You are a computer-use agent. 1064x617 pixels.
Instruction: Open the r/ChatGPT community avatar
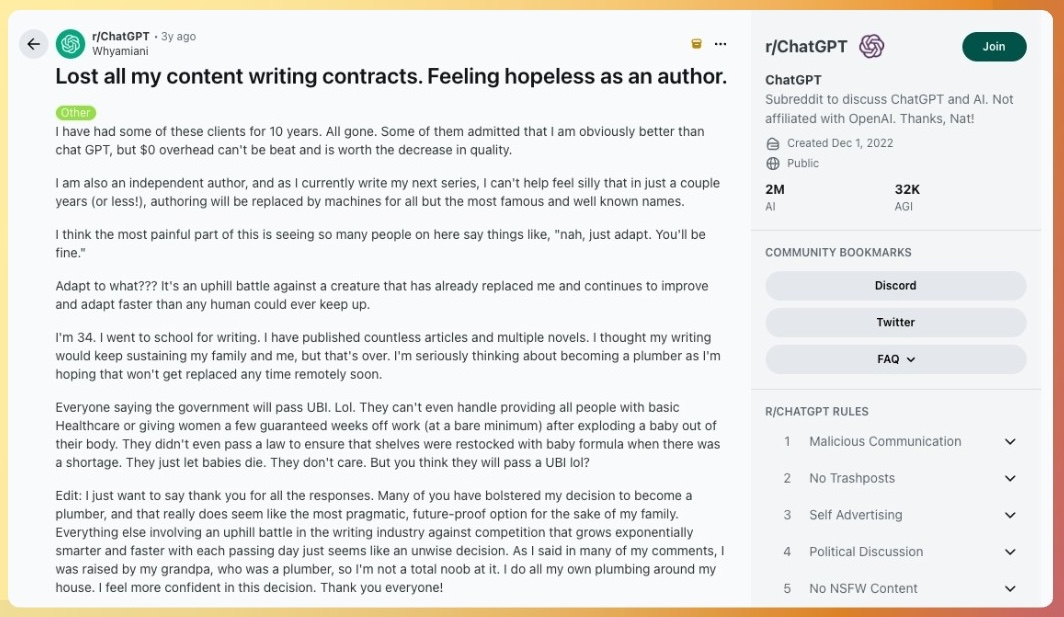pos(70,44)
